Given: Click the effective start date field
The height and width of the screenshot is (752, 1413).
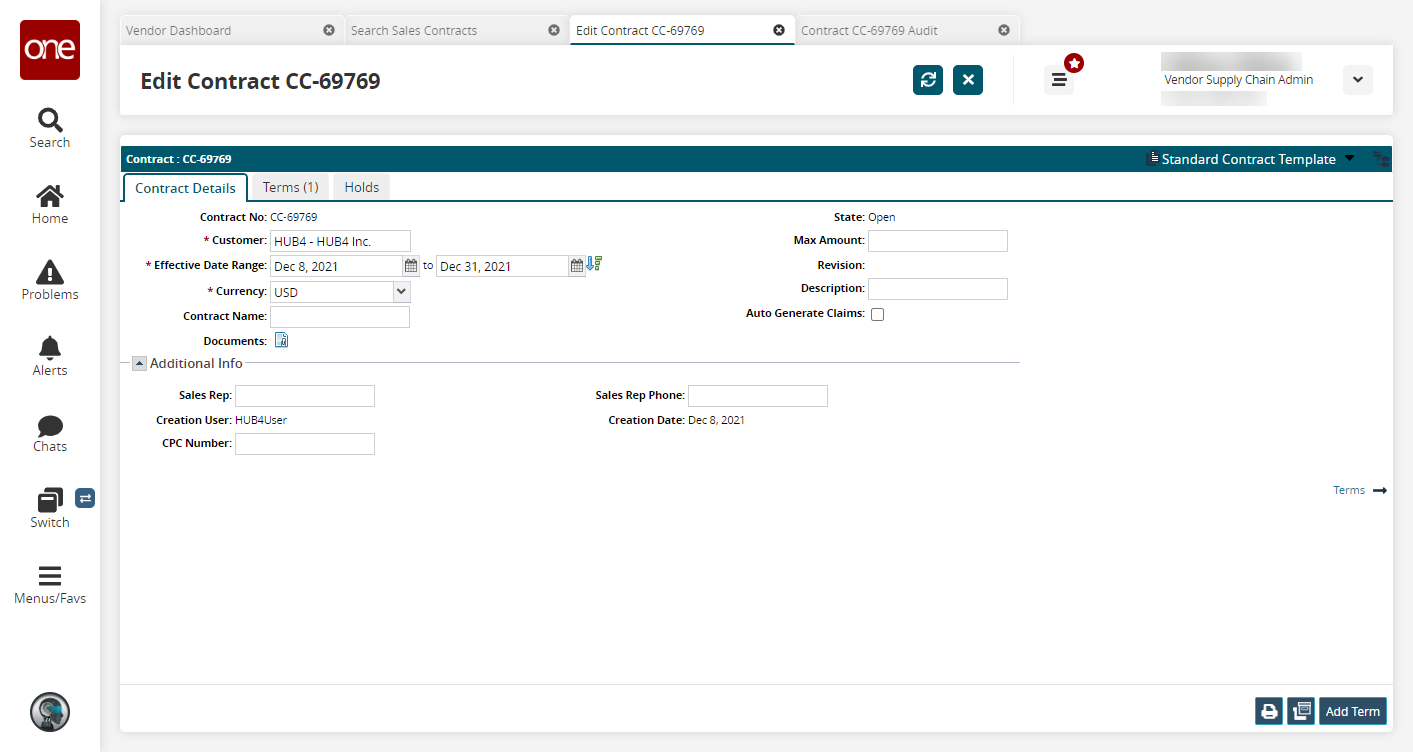Looking at the screenshot, I should [x=336, y=266].
